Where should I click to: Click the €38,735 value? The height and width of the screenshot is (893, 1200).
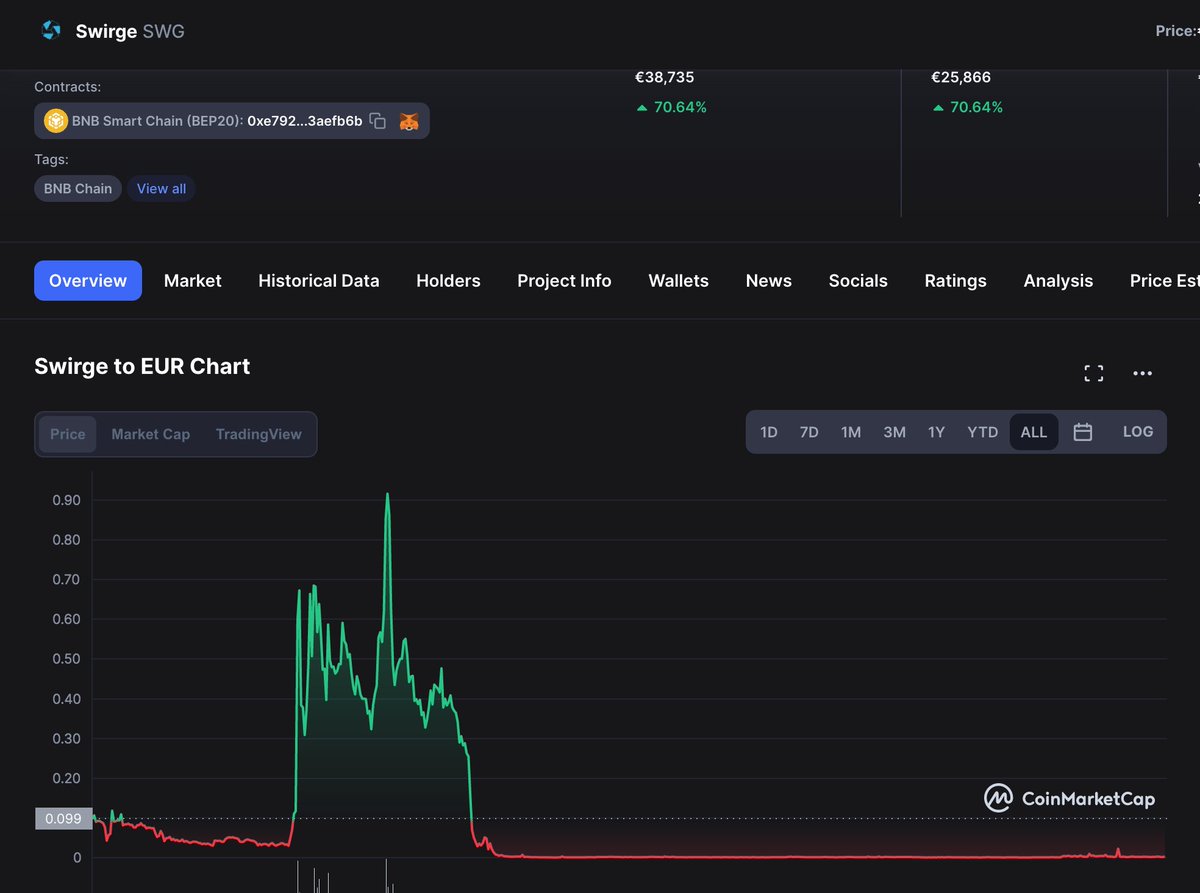click(x=664, y=77)
